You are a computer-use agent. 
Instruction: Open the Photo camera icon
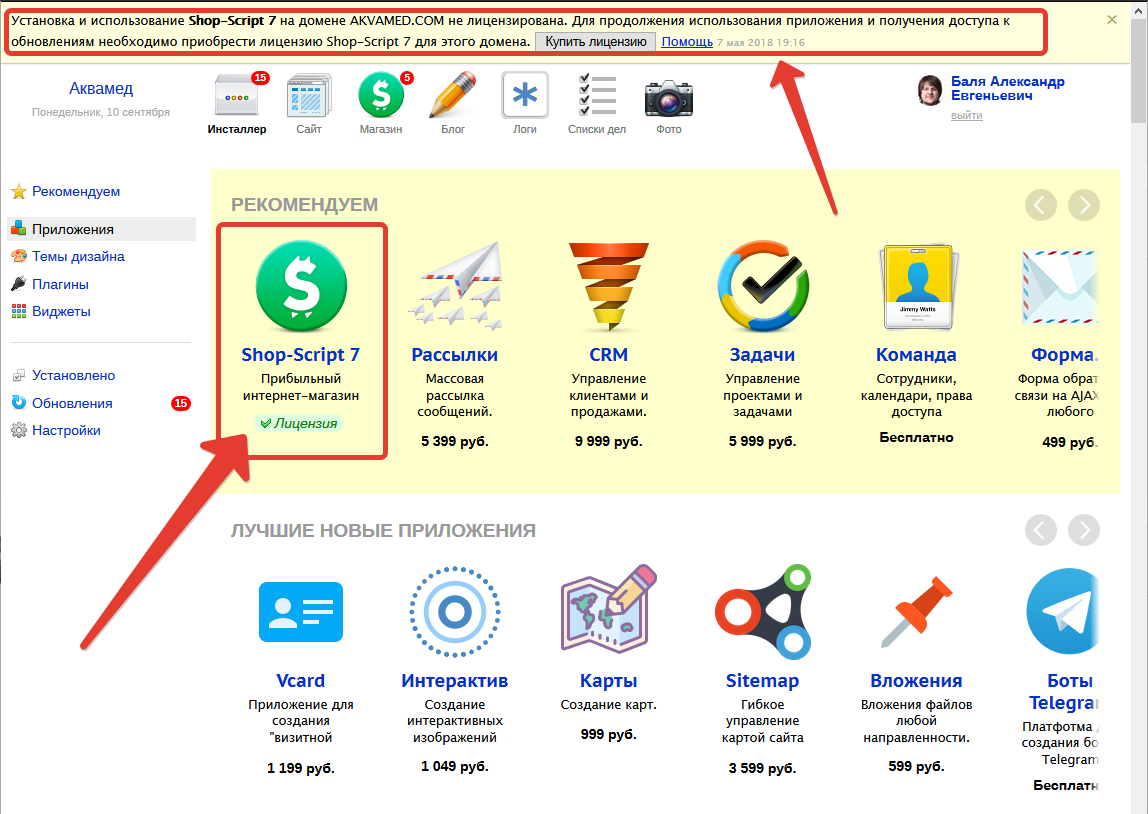[669, 98]
